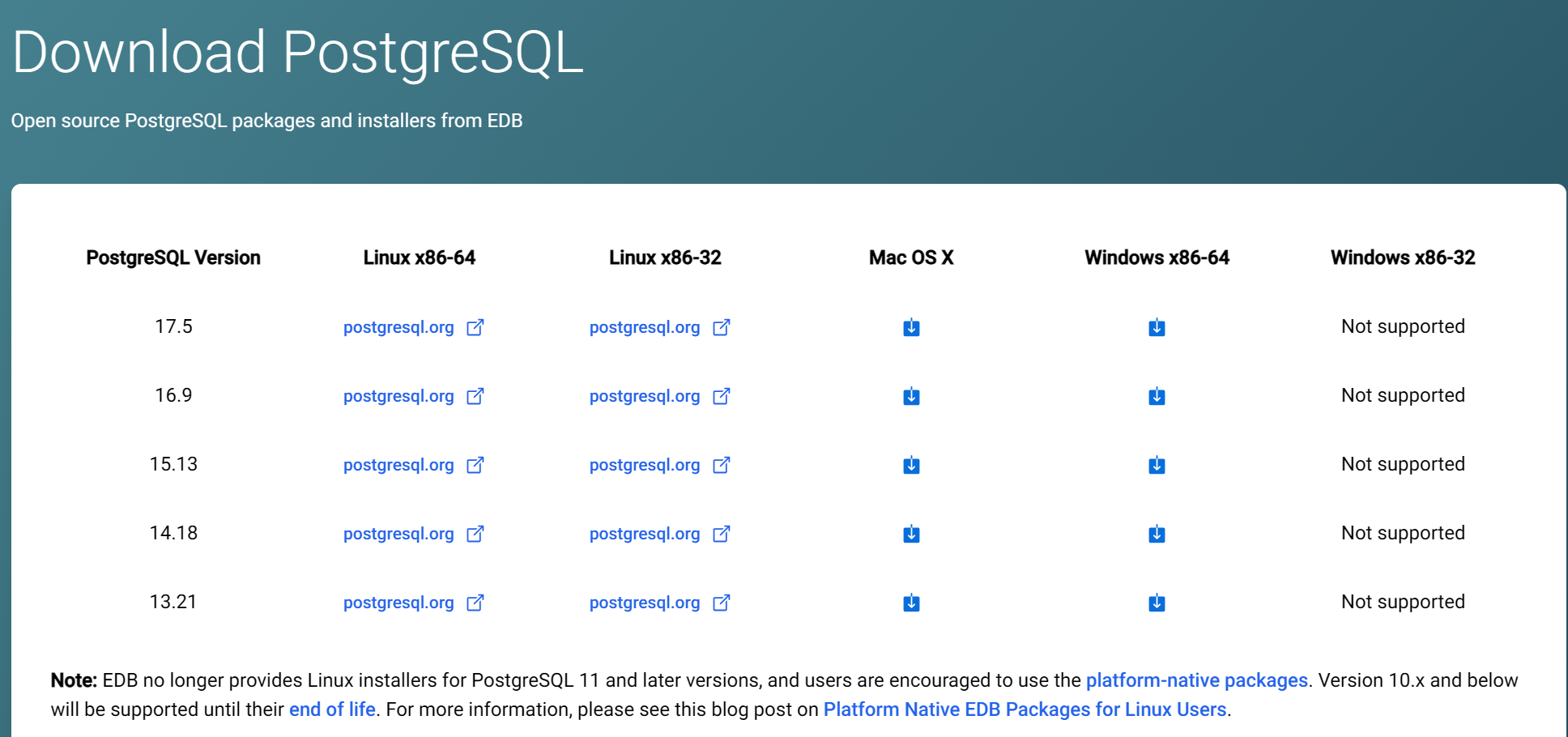
Task: Click the subtitle mentioning installers from EDB
Action: click(x=266, y=121)
